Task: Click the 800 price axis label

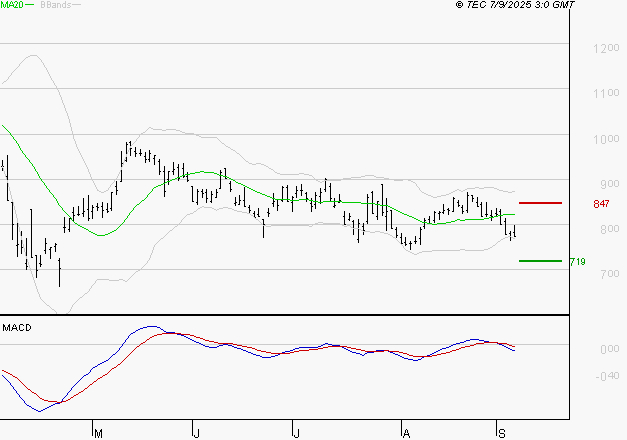Action: click(609, 229)
